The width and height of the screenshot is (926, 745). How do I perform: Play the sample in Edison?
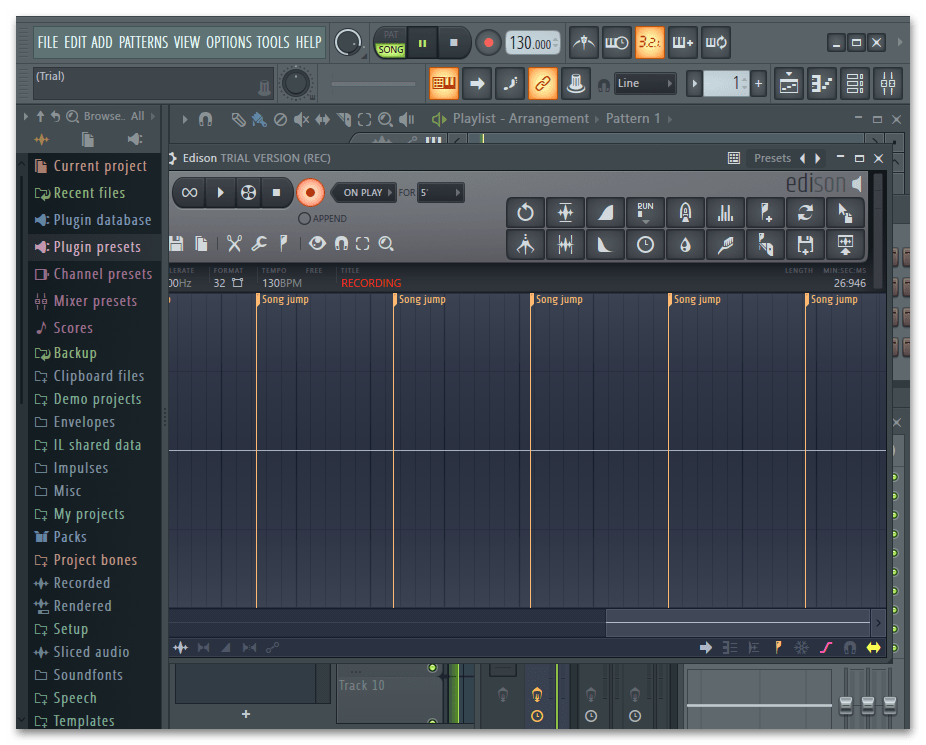[220, 192]
